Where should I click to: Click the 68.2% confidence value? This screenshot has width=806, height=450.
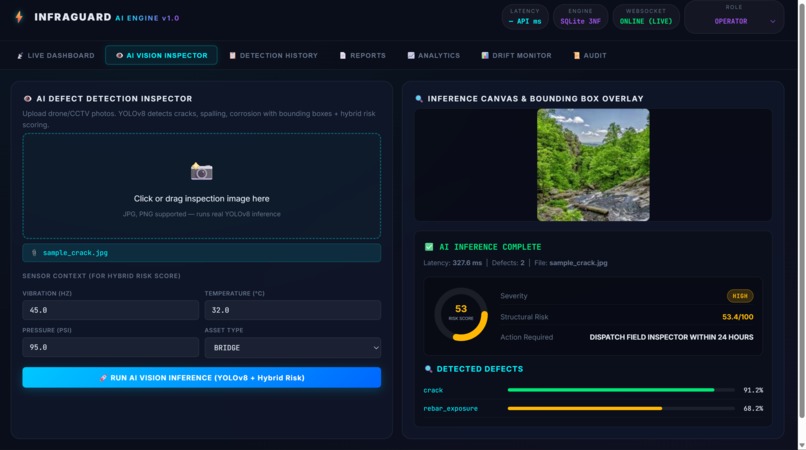(x=753, y=409)
